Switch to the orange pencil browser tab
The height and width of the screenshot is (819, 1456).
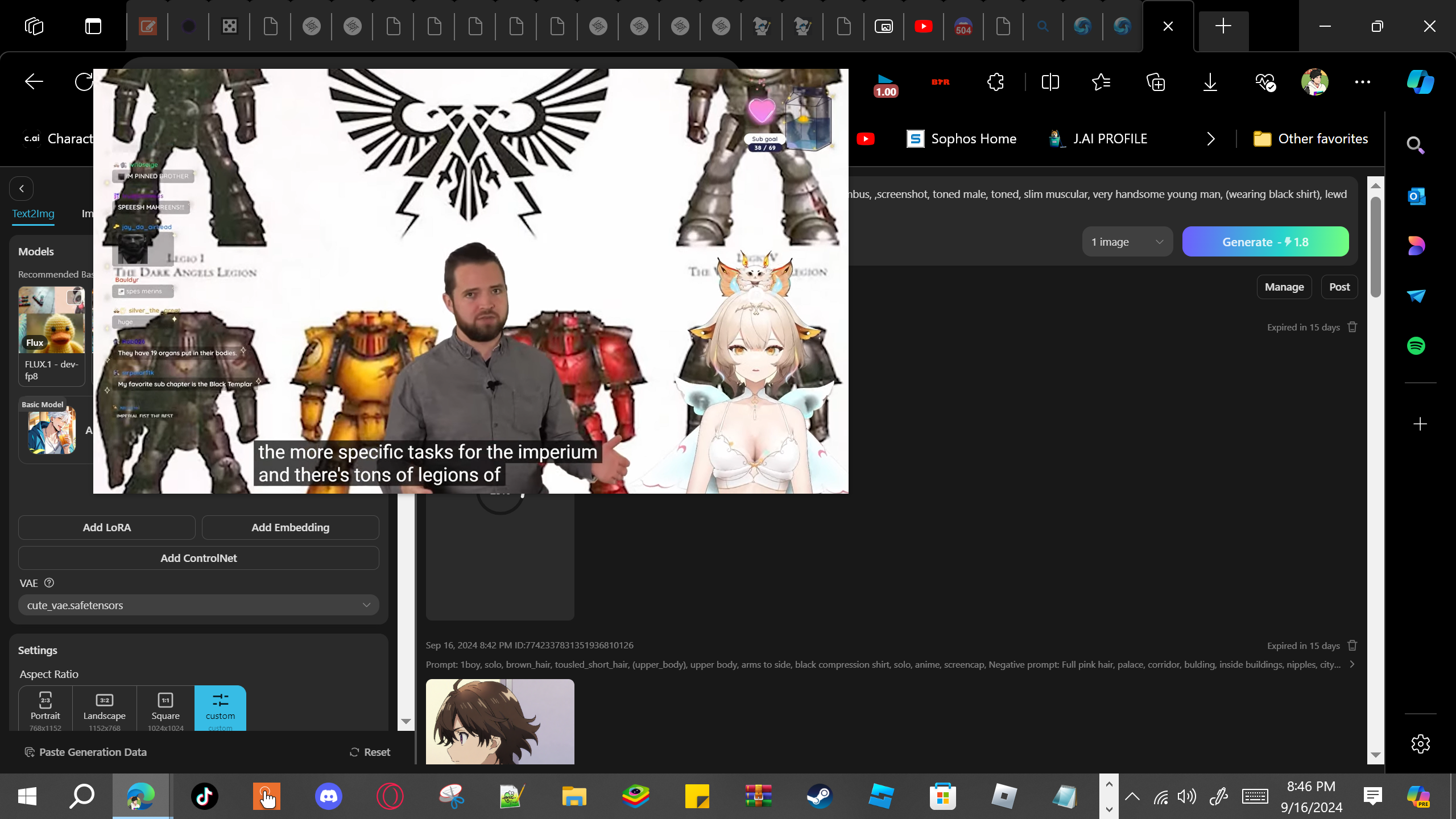click(x=148, y=26)
